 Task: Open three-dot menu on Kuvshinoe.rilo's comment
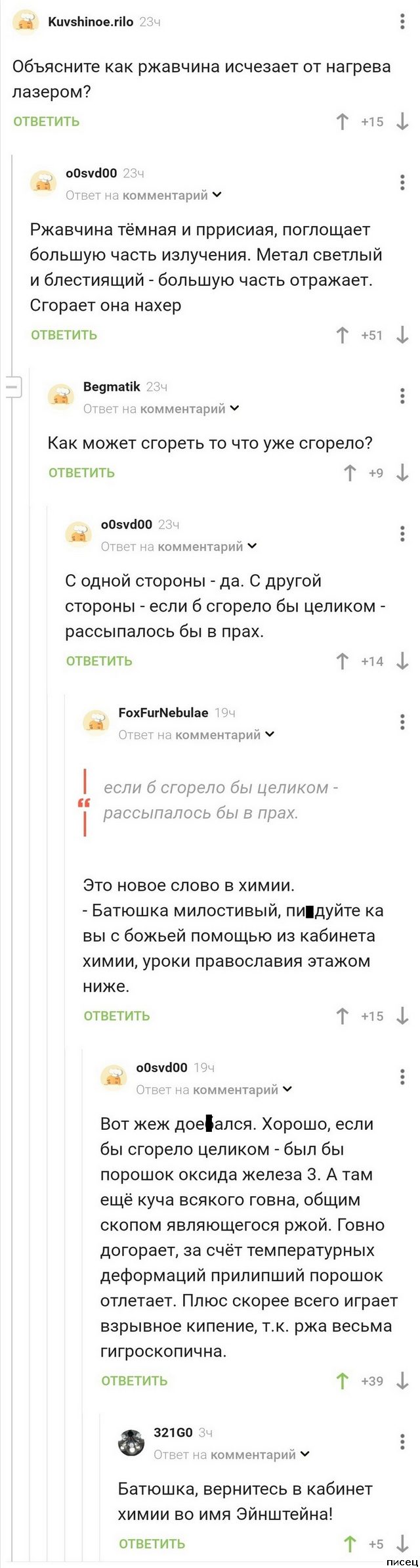(x=402, y=22)
